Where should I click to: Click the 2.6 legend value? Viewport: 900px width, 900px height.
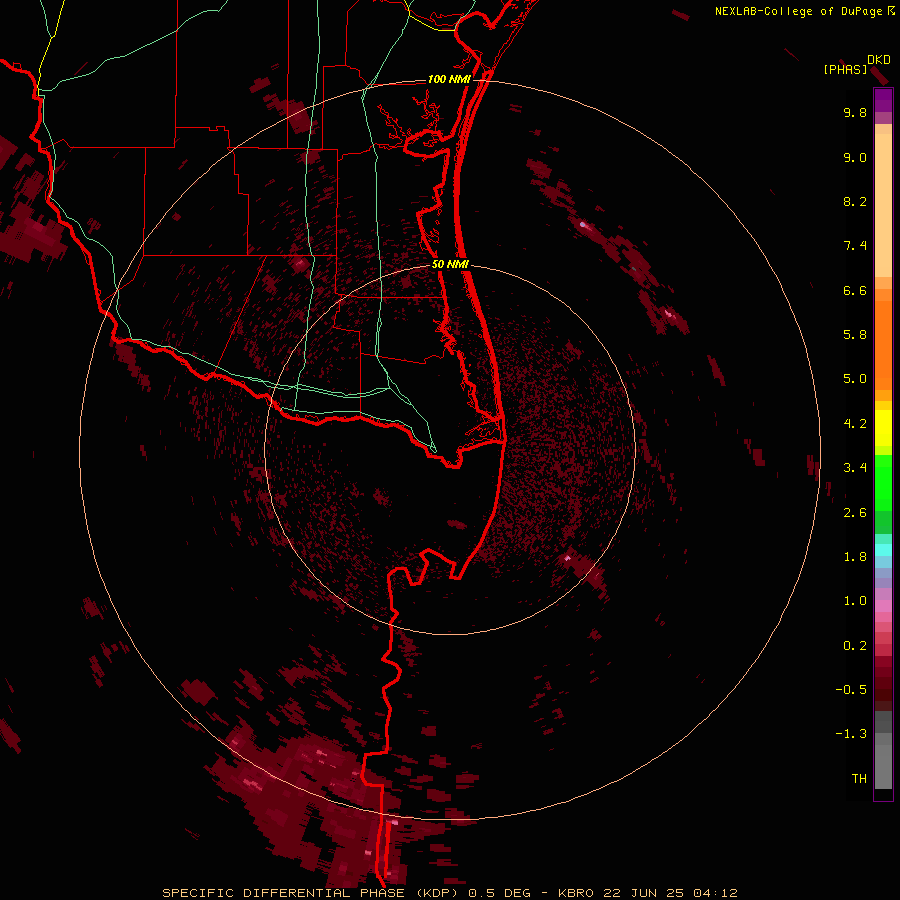(x=855, y=513)
